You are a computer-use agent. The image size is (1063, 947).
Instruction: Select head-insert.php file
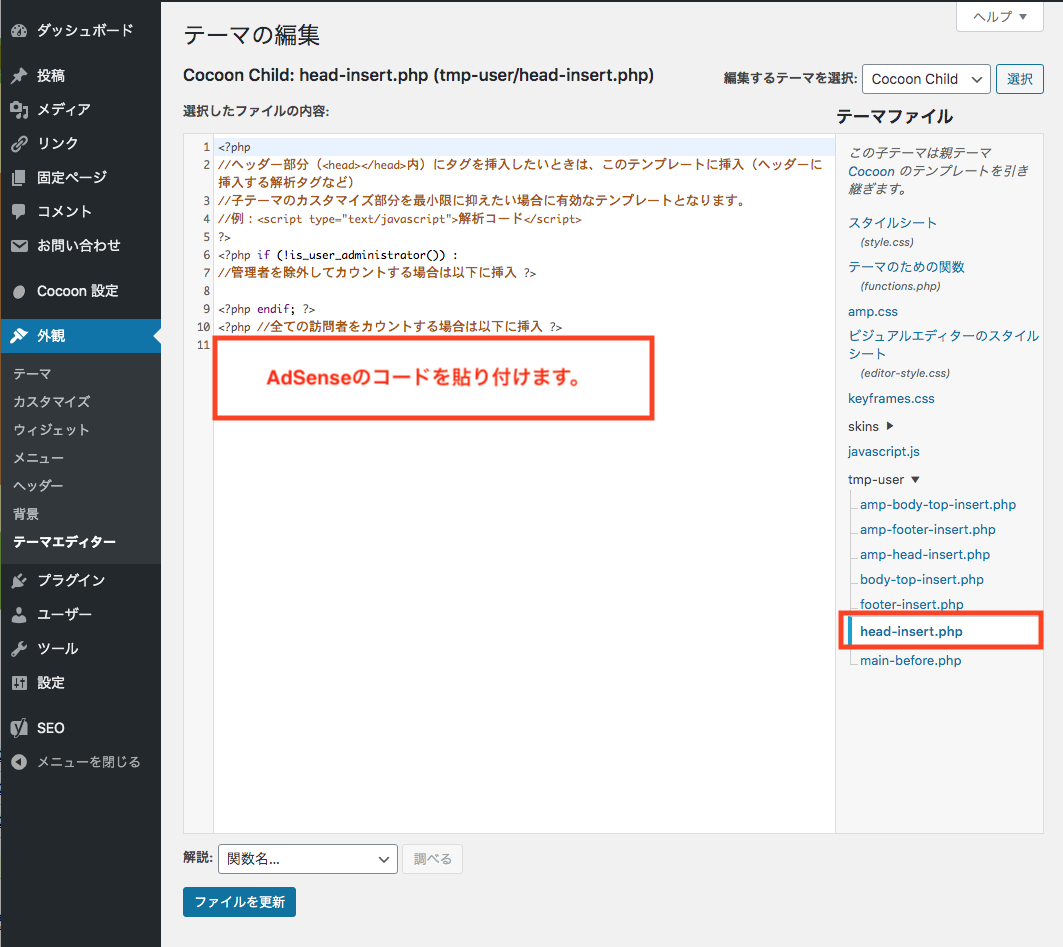(x=911, y=631)
